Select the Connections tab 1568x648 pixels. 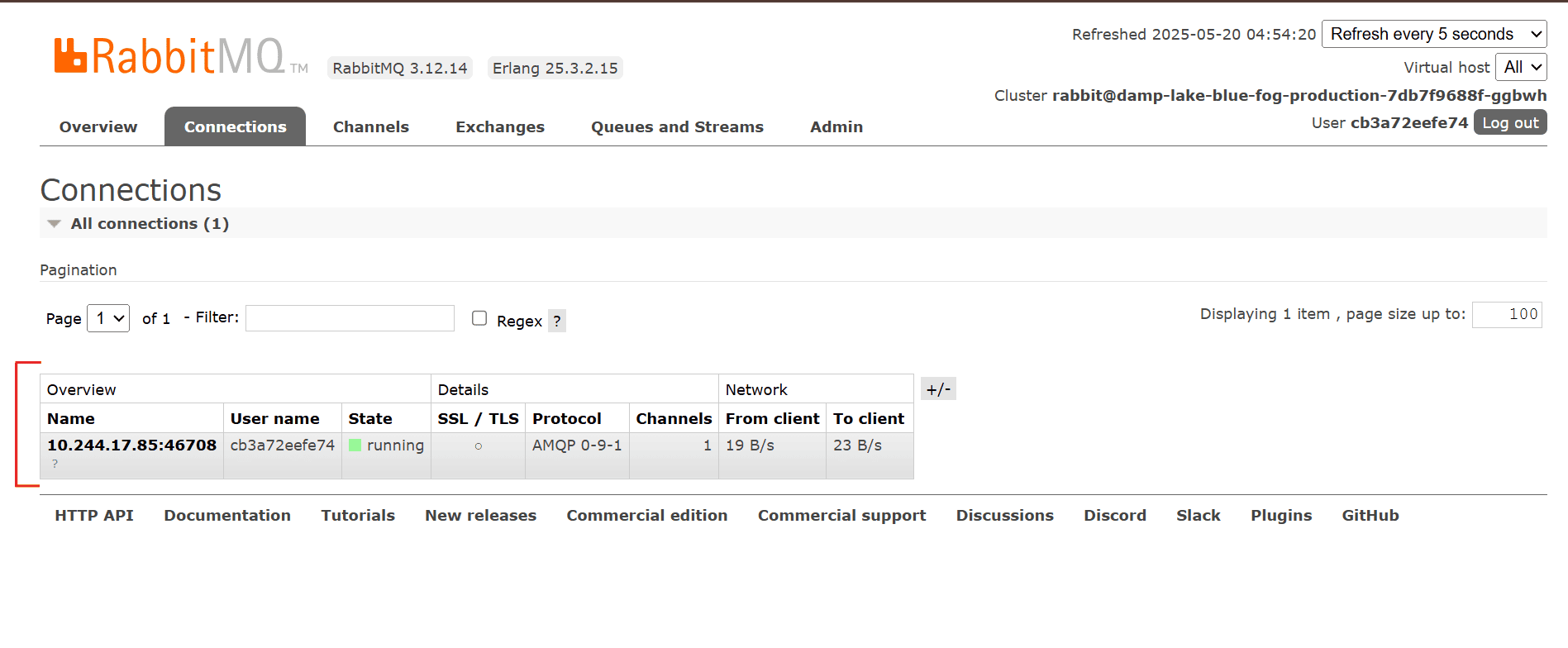(235, 126)
